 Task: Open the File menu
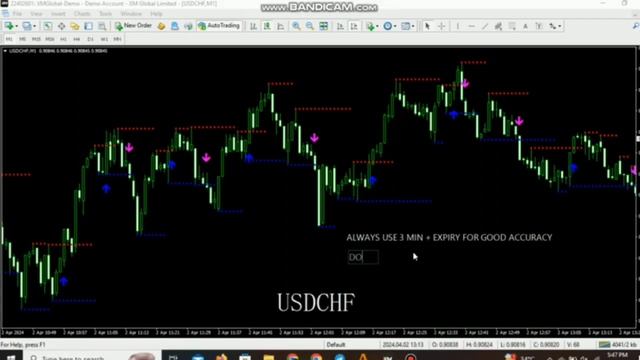17,13
